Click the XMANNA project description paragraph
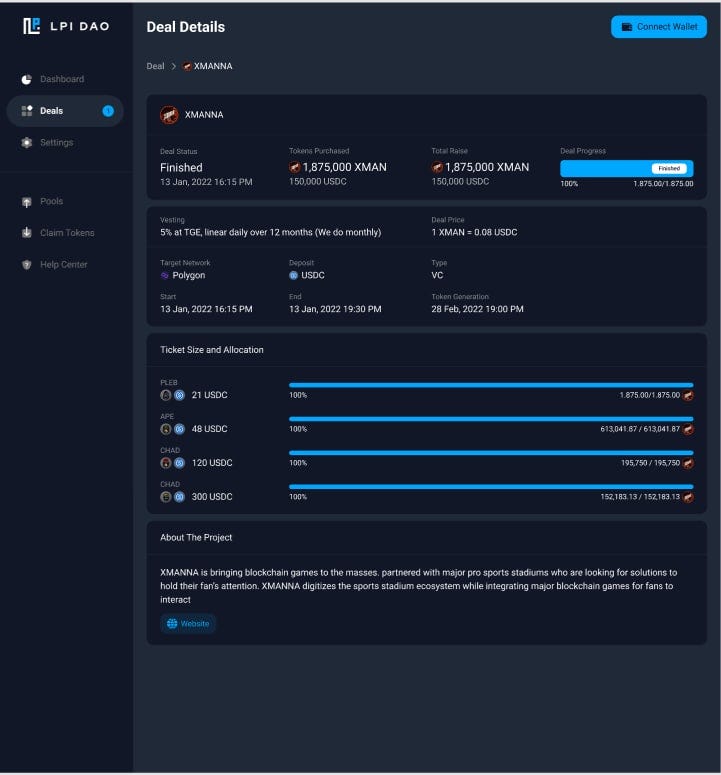The height and width of the screenshot is (775, 721). pos(419,586)
